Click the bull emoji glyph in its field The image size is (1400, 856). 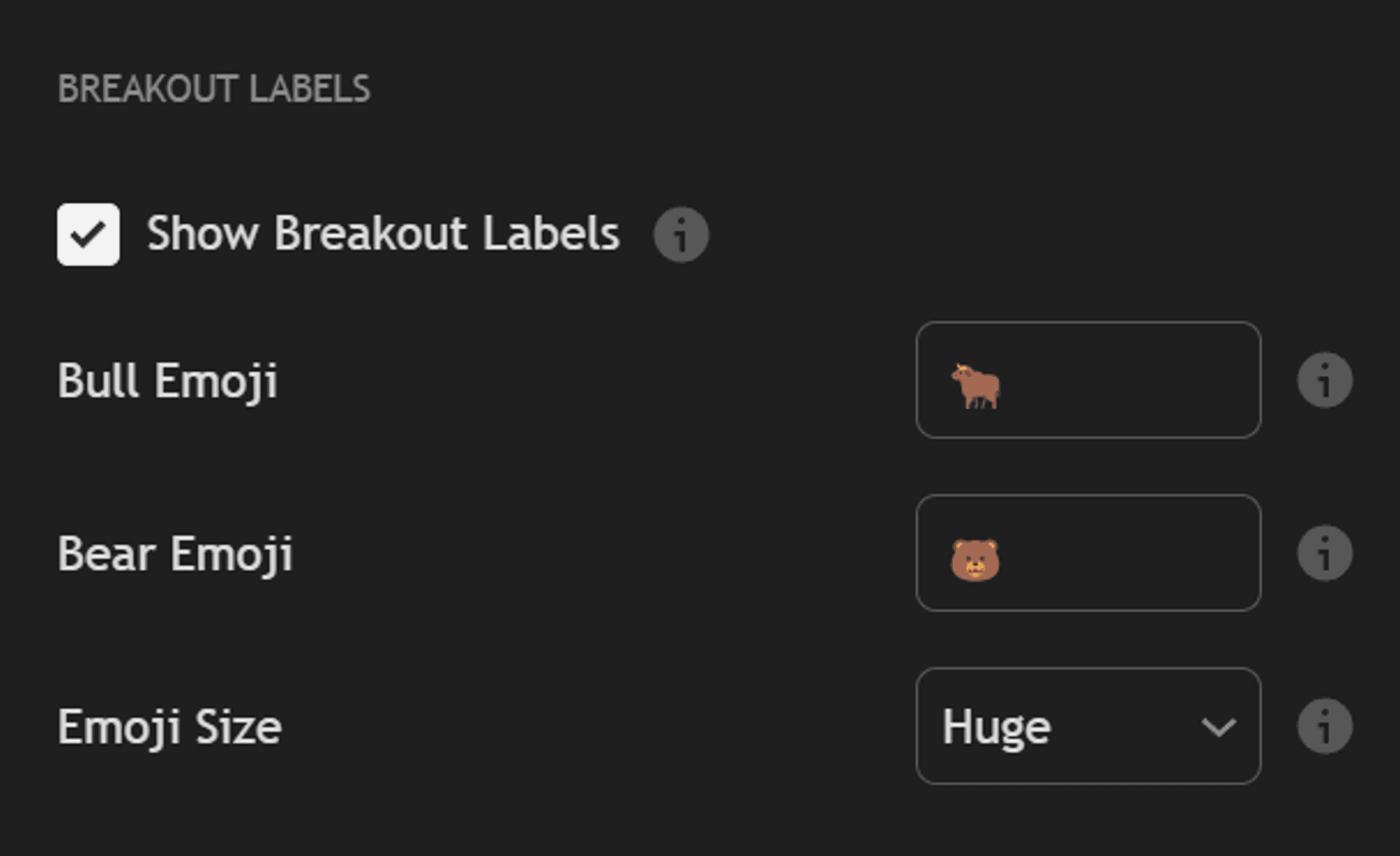(976, 385)
